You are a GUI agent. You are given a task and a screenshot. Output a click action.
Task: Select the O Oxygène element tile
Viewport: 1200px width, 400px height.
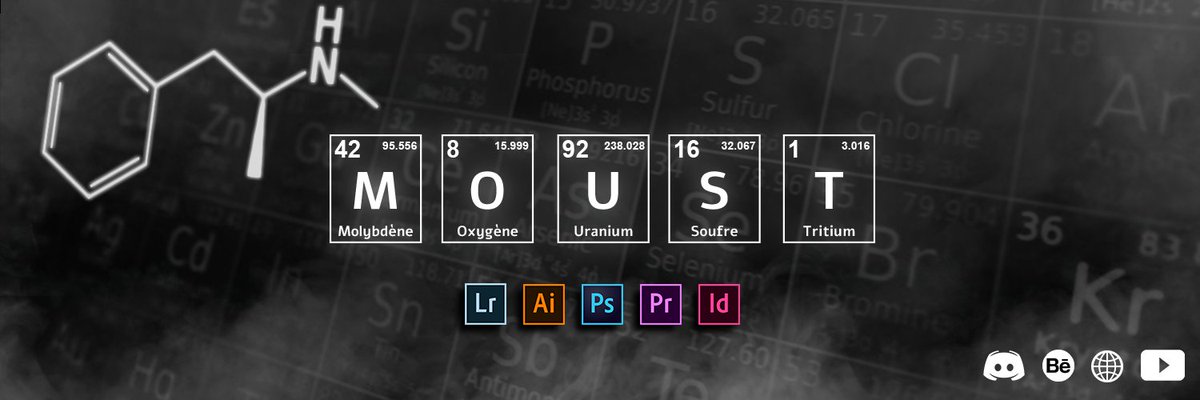[x=489, y=189]
